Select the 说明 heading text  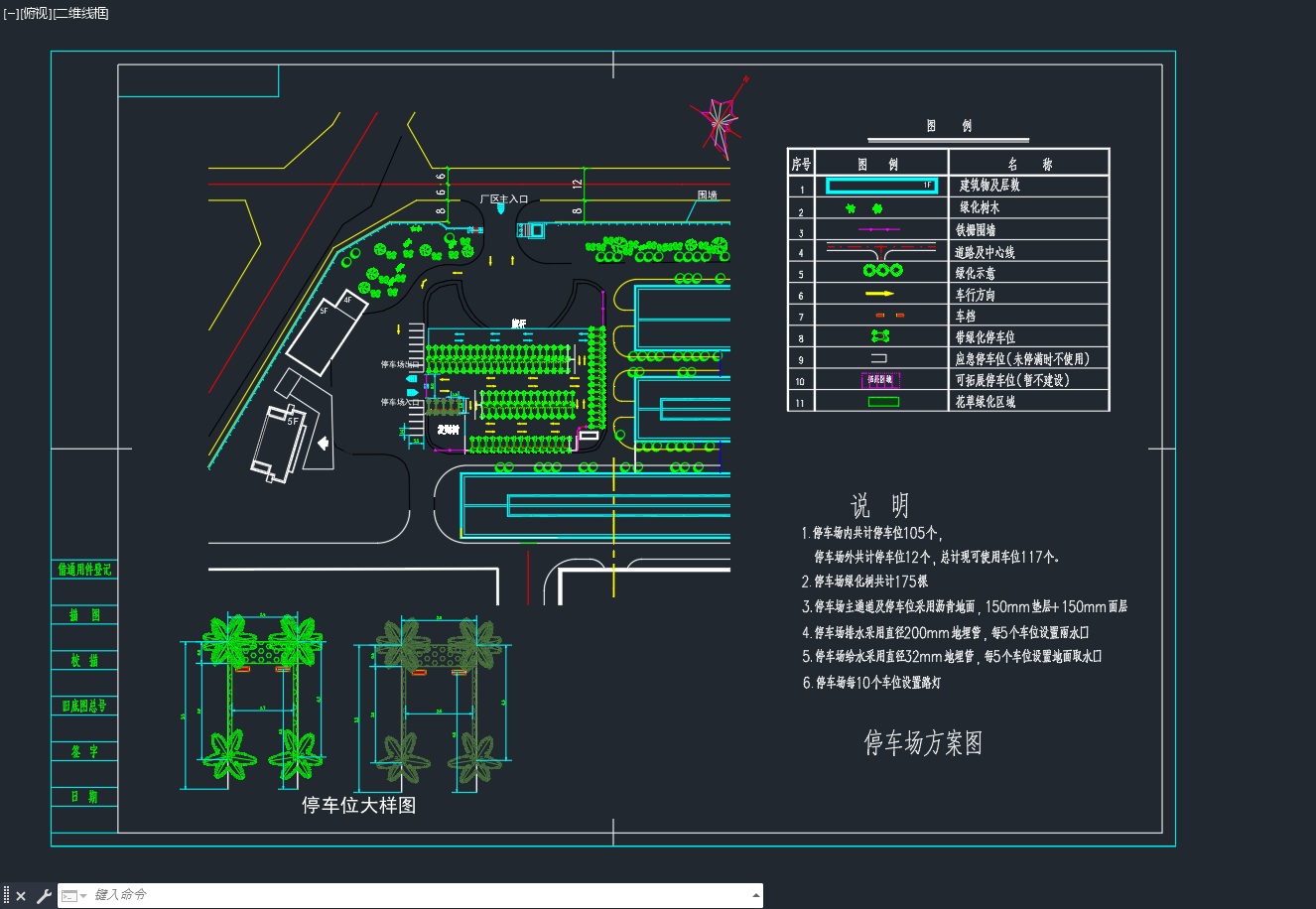879,506
